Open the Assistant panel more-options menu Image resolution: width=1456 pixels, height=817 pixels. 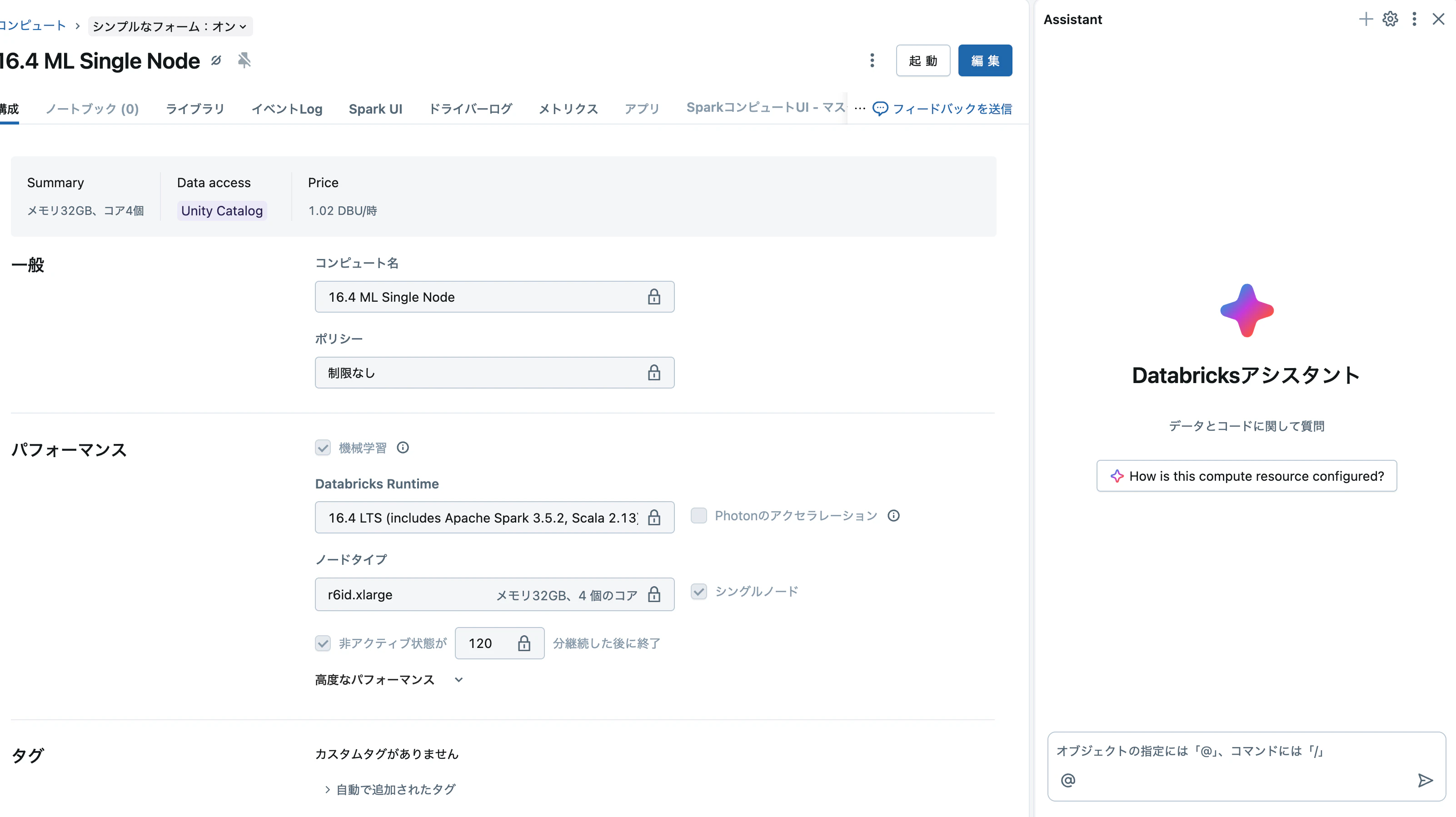[1414, 19]
